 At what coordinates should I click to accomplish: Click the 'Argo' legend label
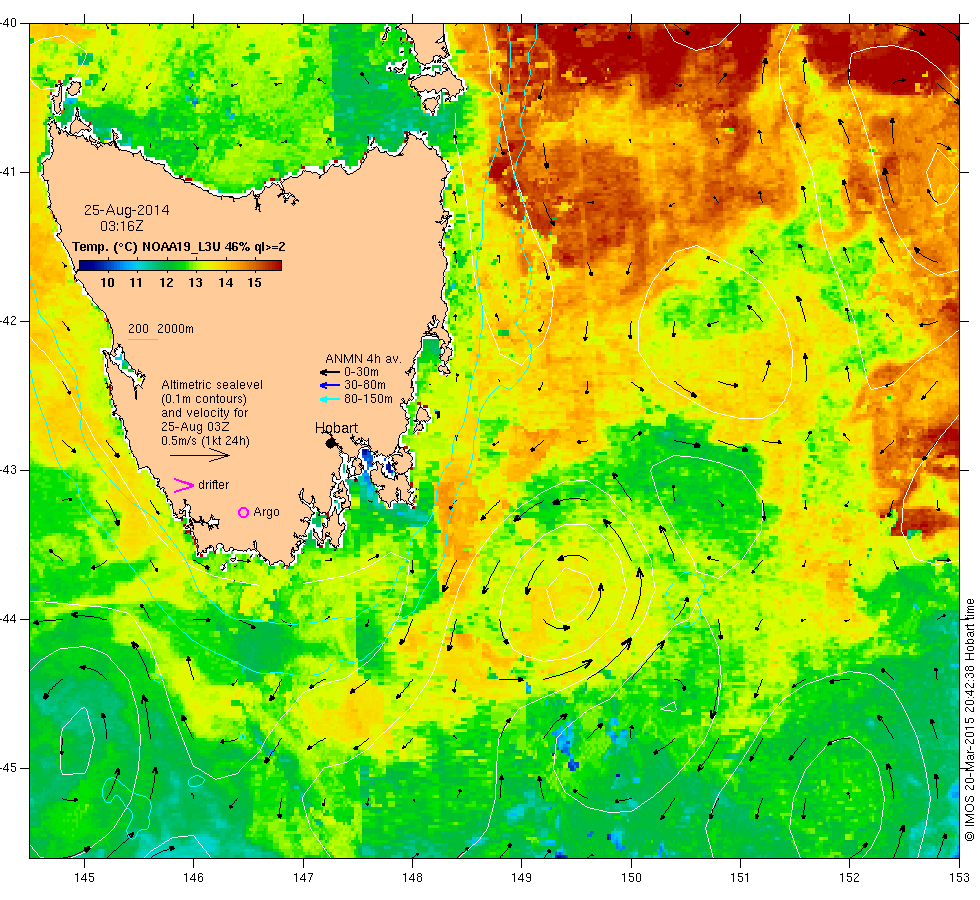pos(266,512)
